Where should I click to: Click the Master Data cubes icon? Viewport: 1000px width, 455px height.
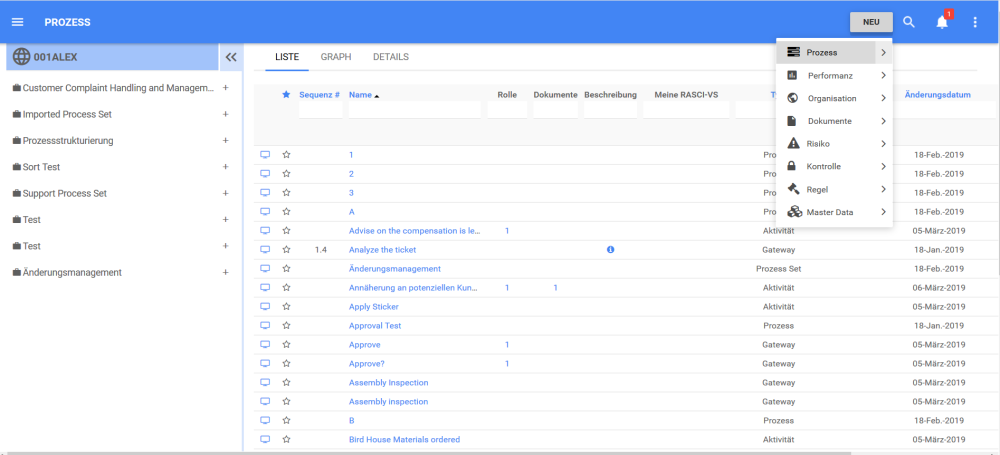[x=794, y=212]
